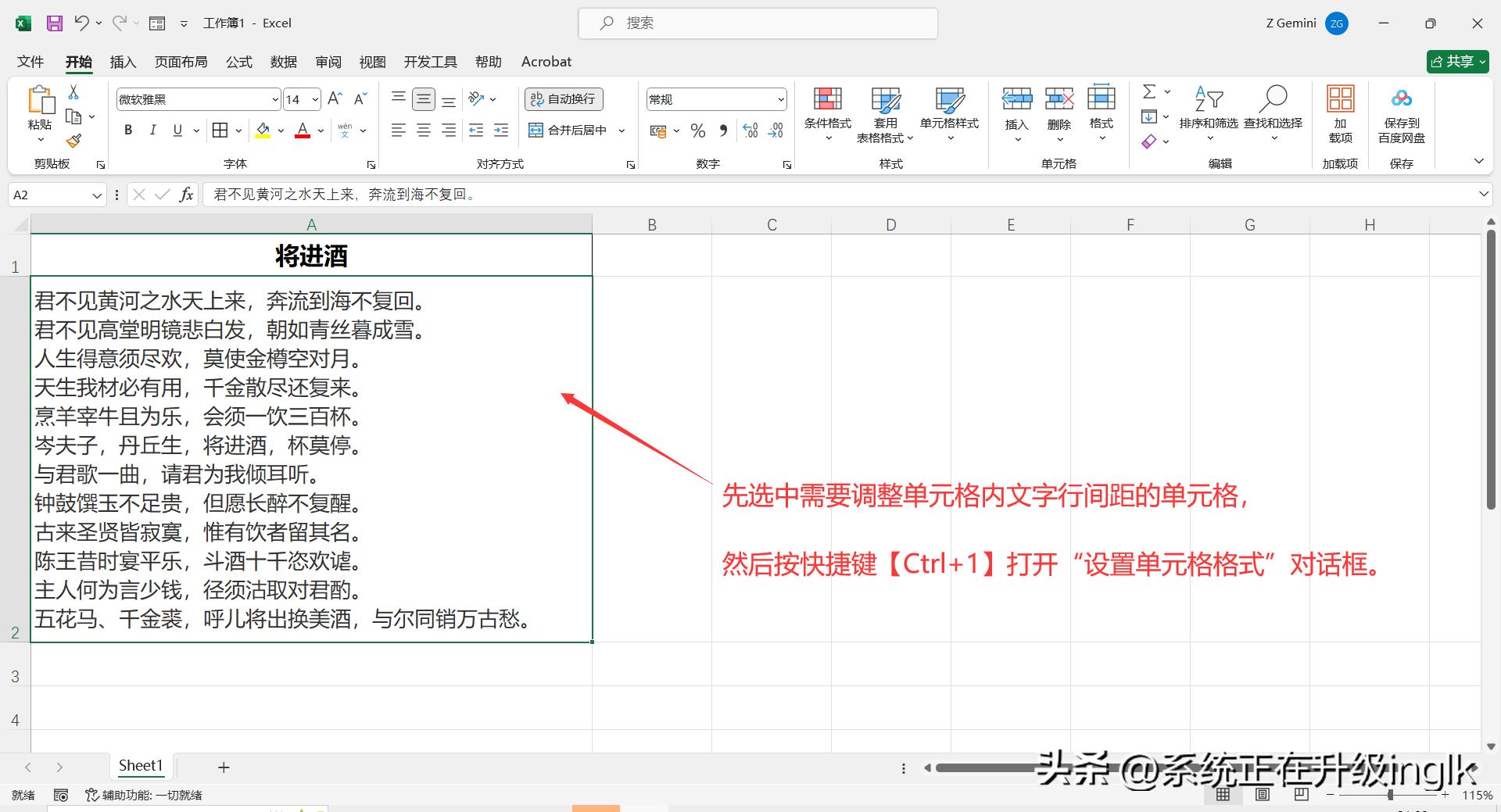Apply 套用表格格式 (Format as Table)
The image size is (1501, 812).
884,113
